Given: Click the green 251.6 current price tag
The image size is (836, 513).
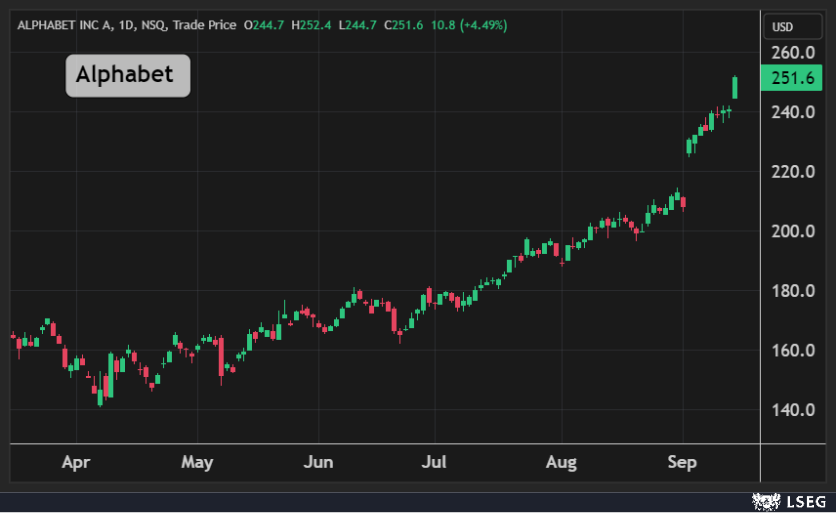Looking at the screenshot, I should [791, 80].
